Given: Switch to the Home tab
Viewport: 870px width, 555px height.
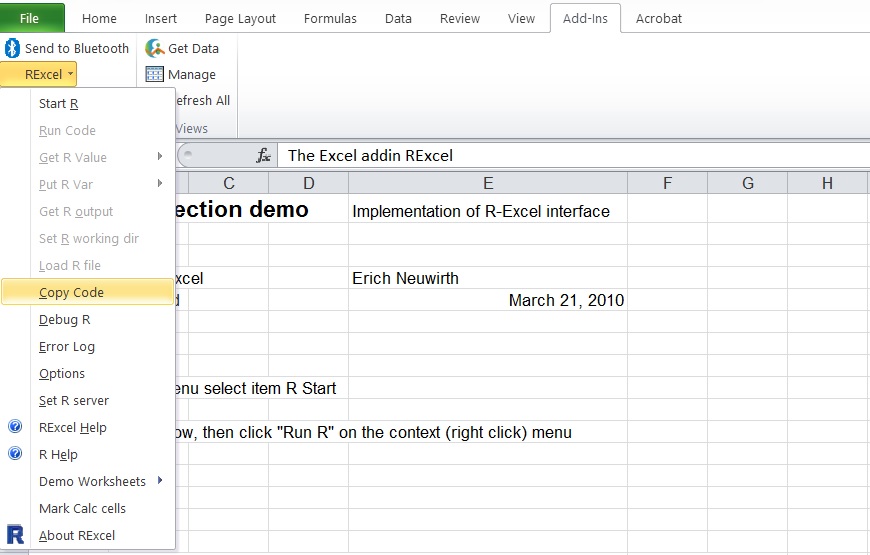Looking at the screenshot, I should (99, 18).
